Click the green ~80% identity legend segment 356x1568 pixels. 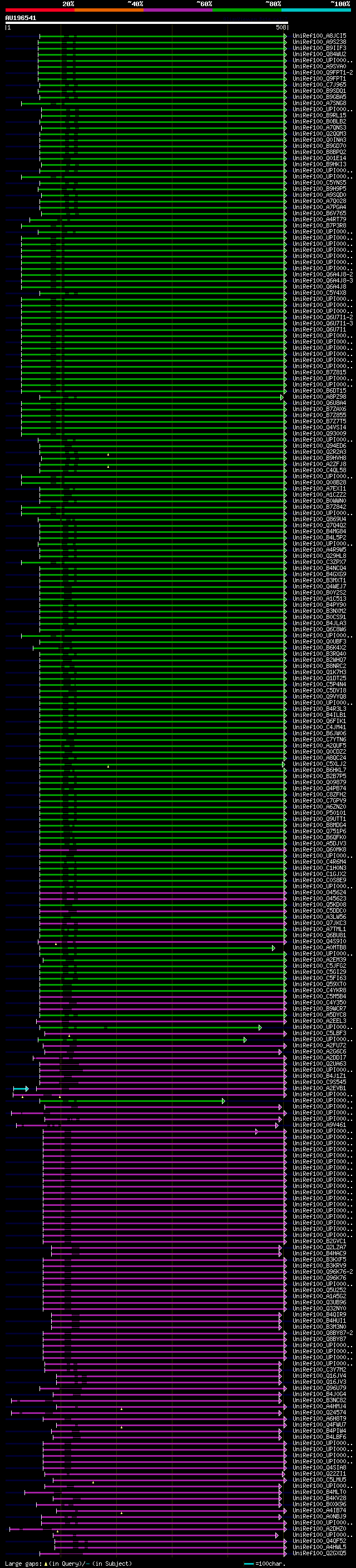[x=247, y=10]
